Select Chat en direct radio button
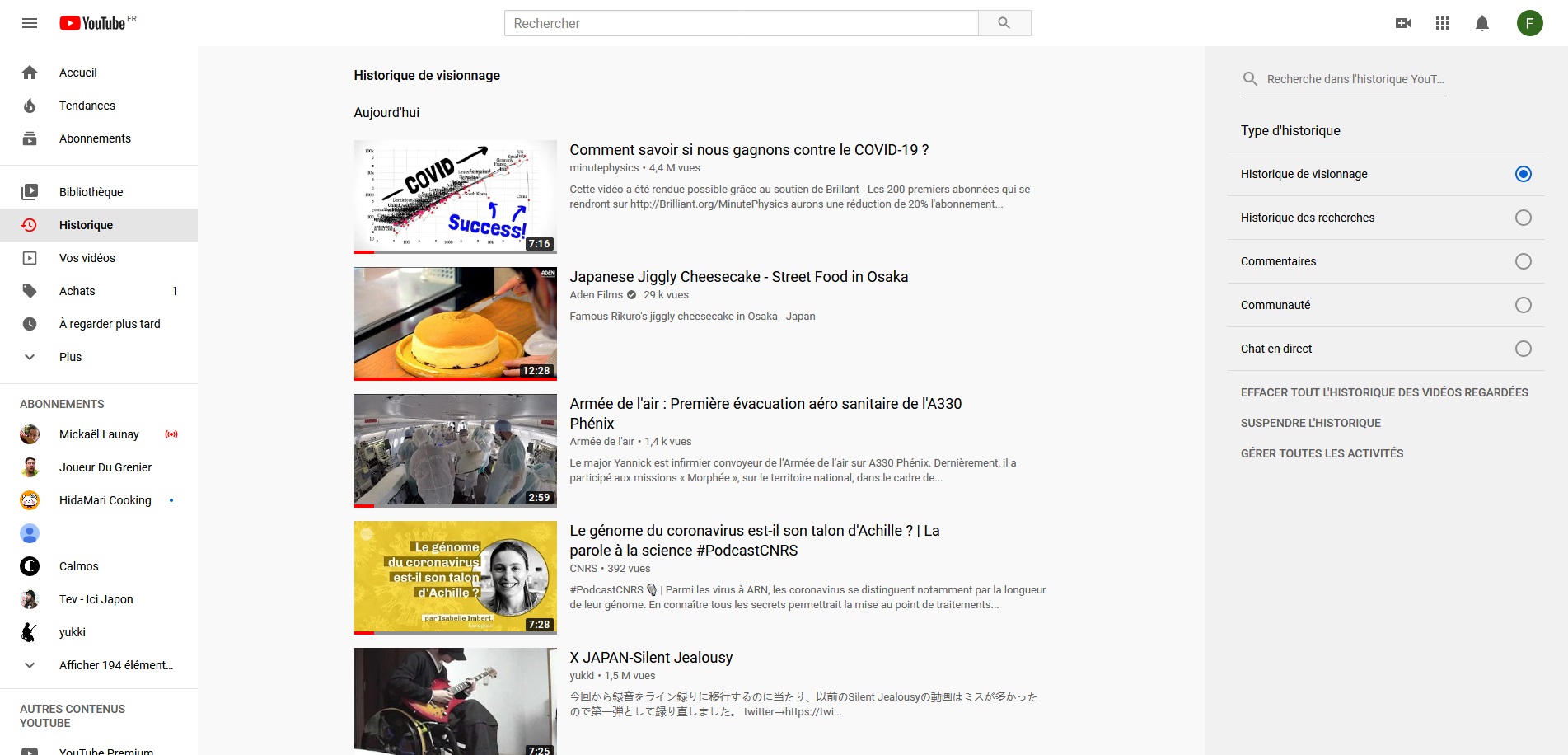The width and height of the screenshot is (1568, 755). point(1524,349)
